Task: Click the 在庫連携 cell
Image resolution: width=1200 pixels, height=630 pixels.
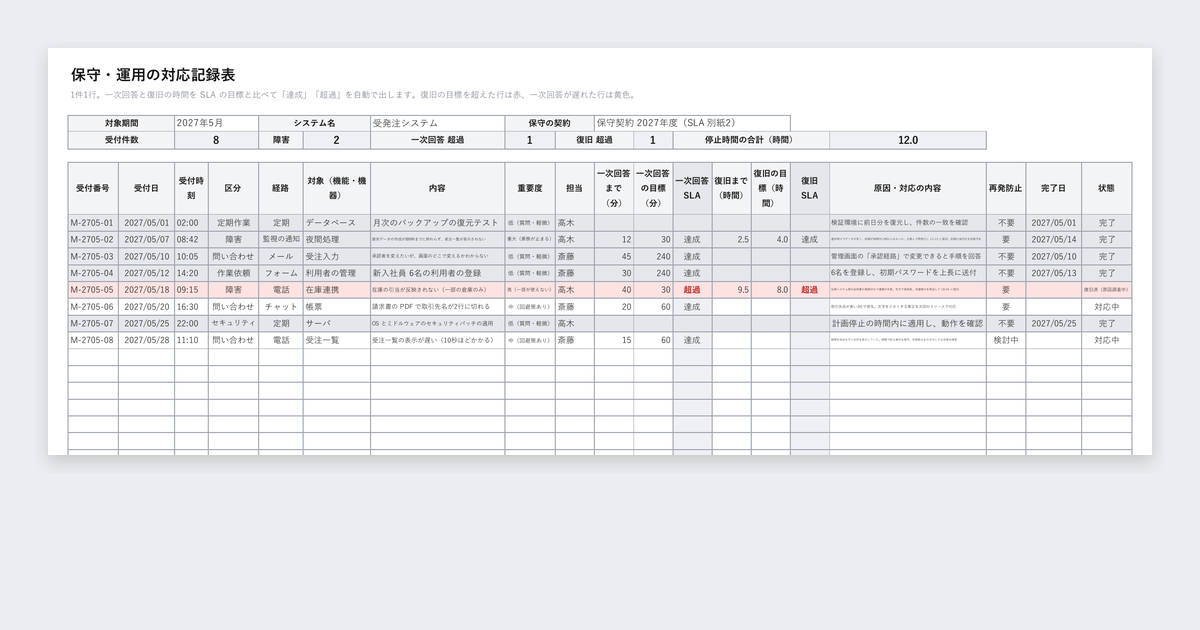Action: click(x=337, y=290)
